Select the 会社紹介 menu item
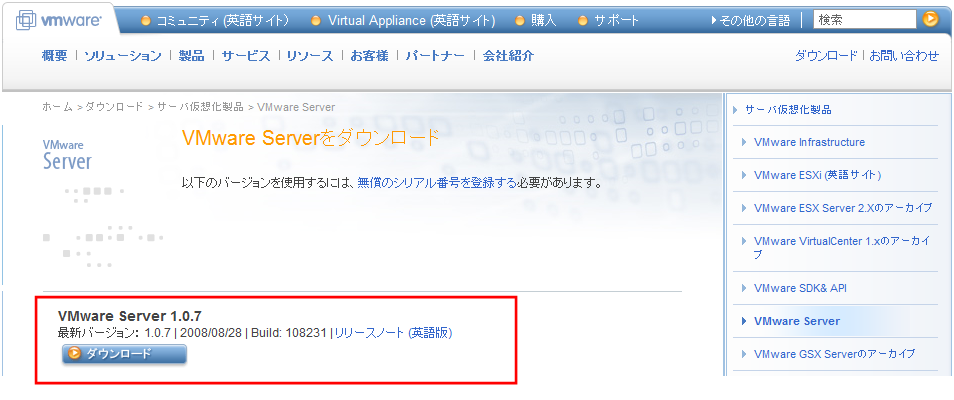 coord(509,56)
